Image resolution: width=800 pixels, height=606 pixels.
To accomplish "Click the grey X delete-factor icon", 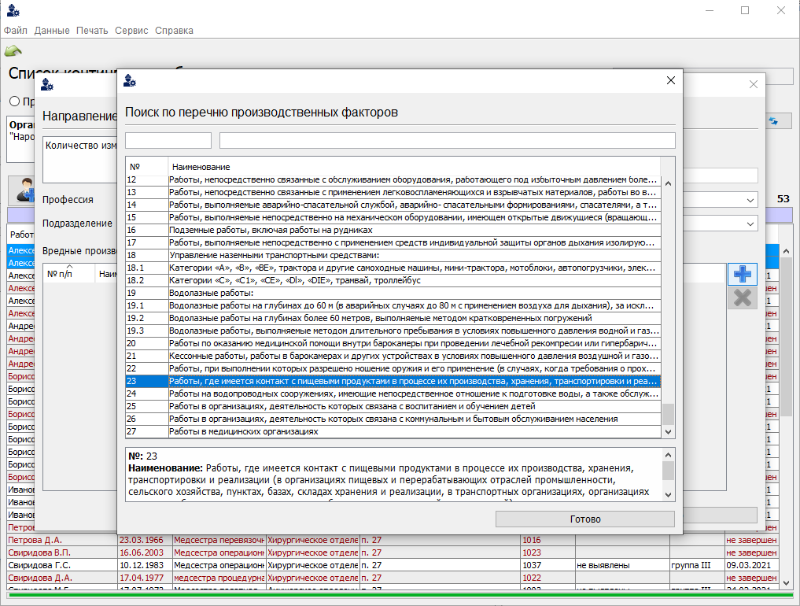I will (x=742, y=297).
